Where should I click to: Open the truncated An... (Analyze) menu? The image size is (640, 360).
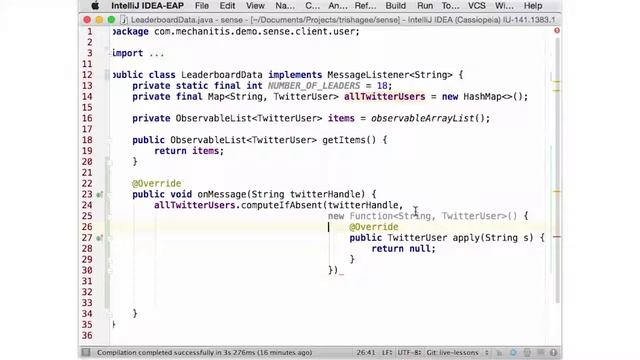pyautogui.click(x=338, y=6)
